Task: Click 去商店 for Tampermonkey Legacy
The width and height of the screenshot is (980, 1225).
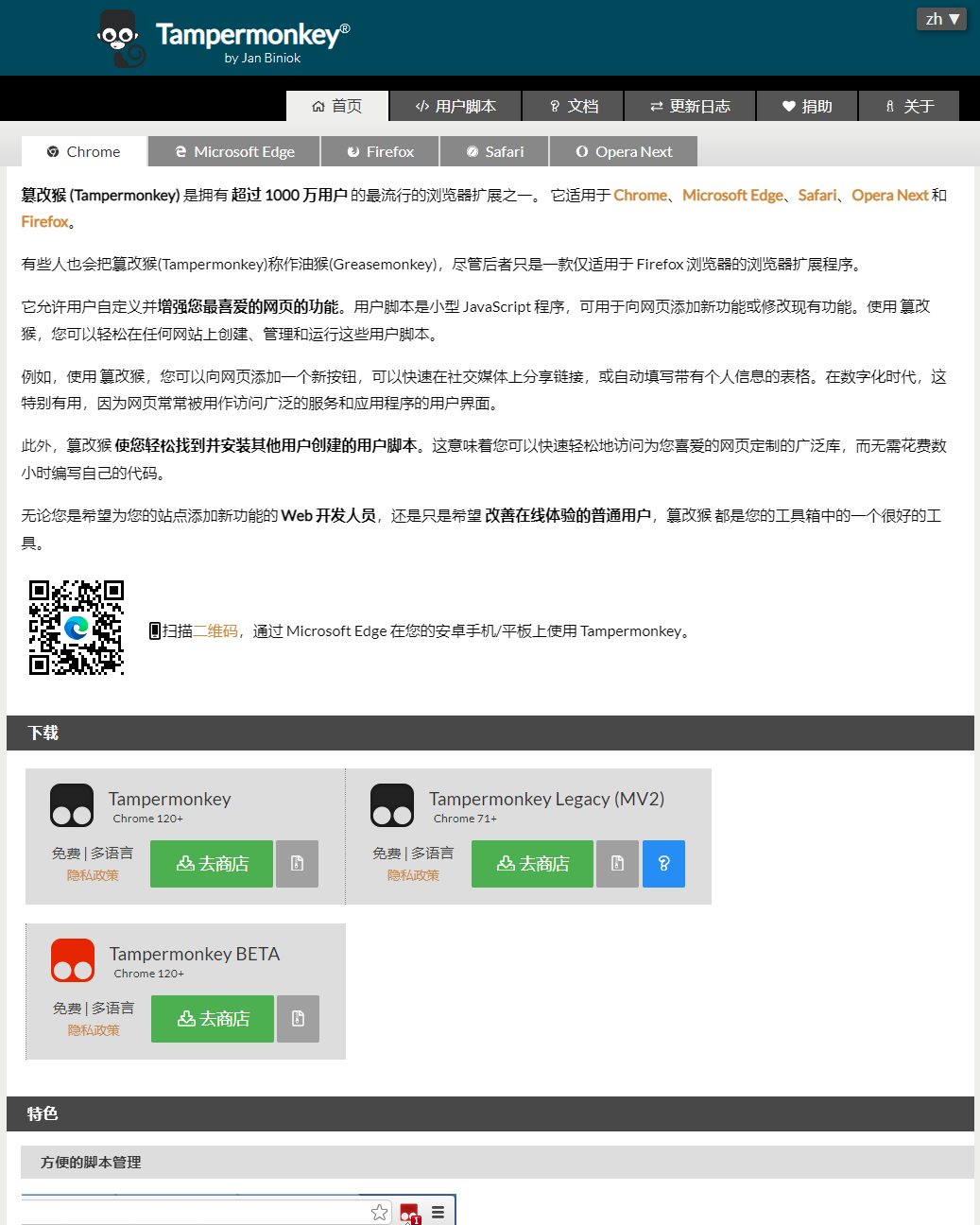Action: point(532,864)
